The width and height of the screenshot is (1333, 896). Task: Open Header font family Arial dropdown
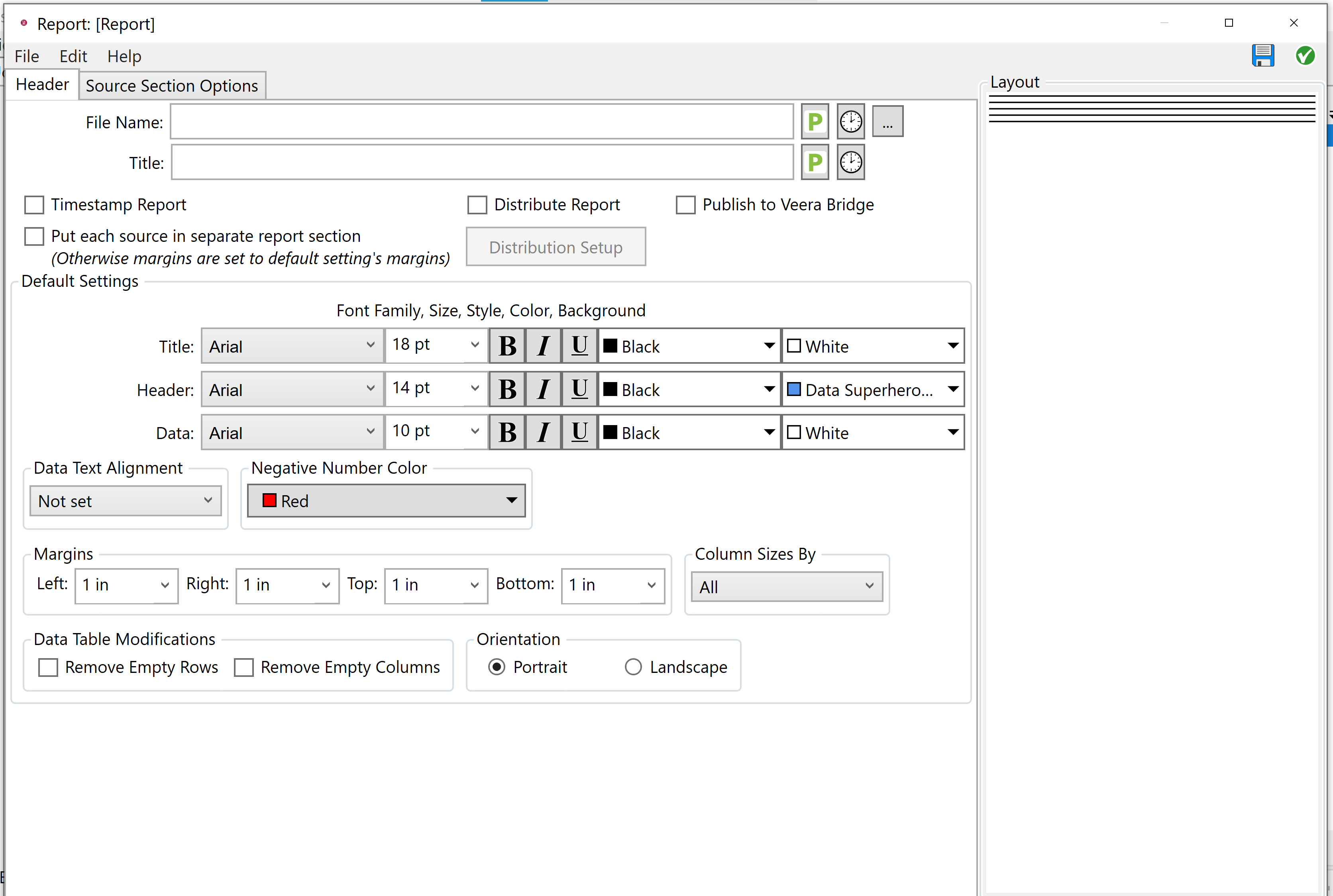[x=292, y=389]
